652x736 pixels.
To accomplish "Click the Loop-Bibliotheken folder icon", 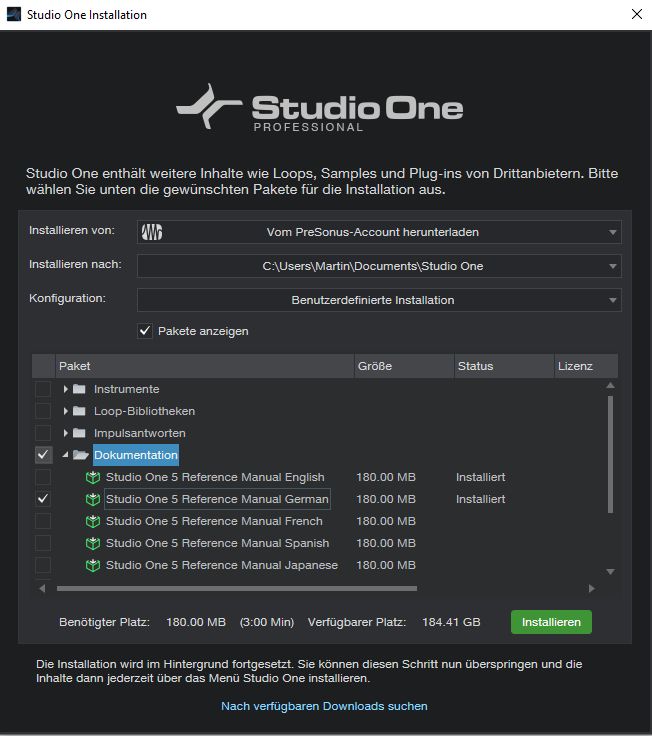I will point(79,411).
